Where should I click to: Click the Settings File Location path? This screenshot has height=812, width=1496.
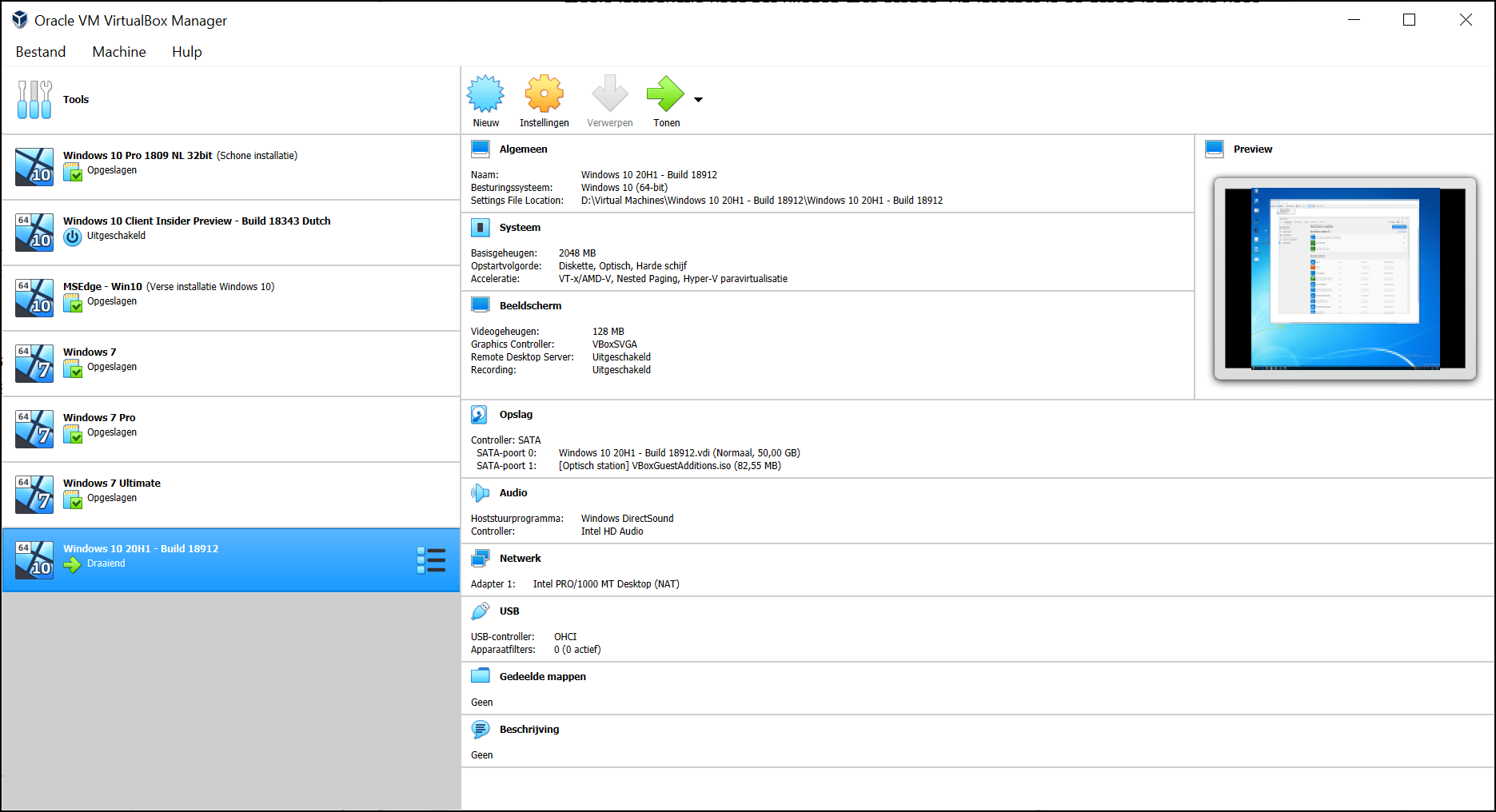click(x=762, y=201)
